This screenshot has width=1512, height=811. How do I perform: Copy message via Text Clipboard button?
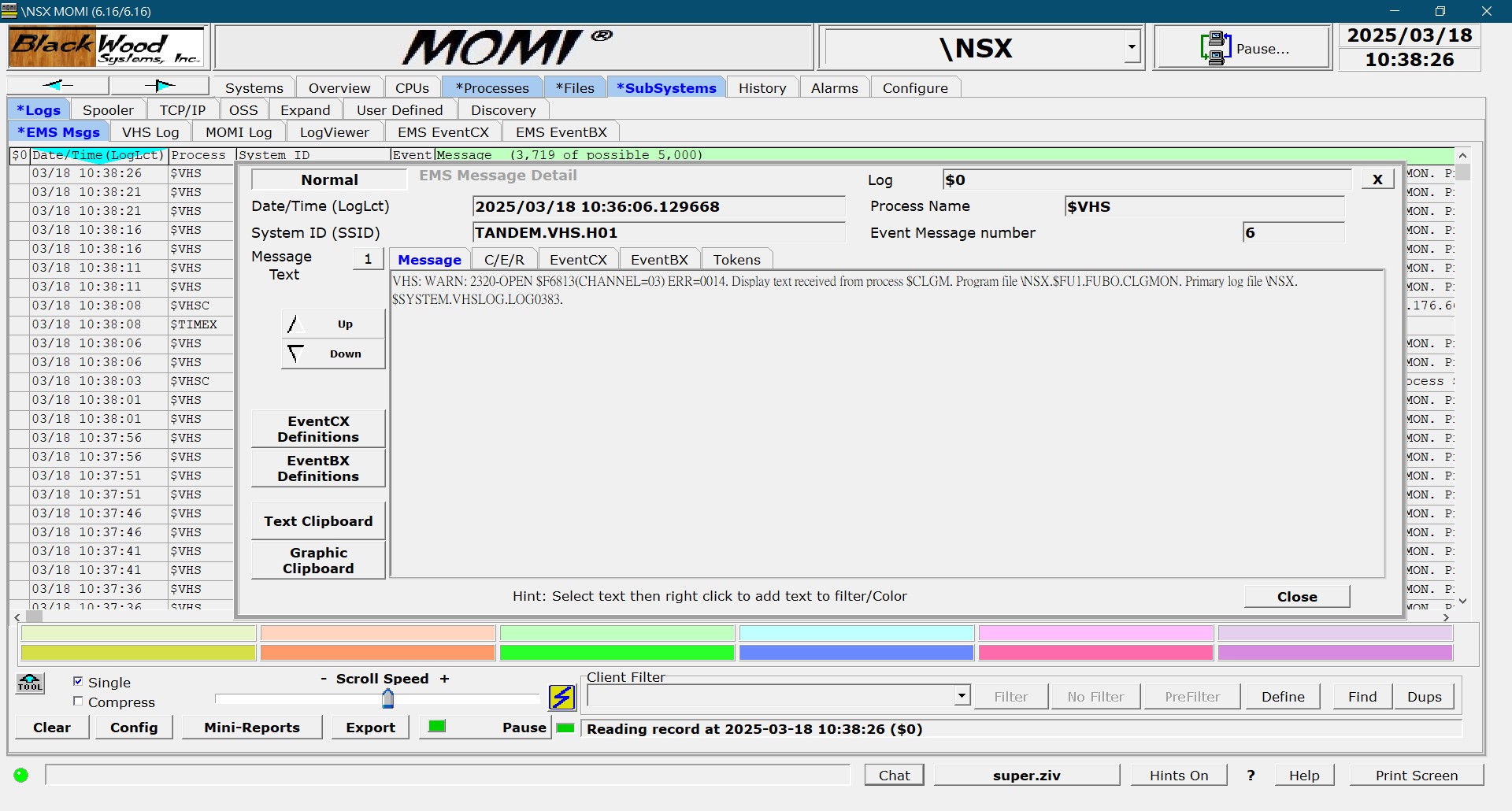[x=318, y=520]
